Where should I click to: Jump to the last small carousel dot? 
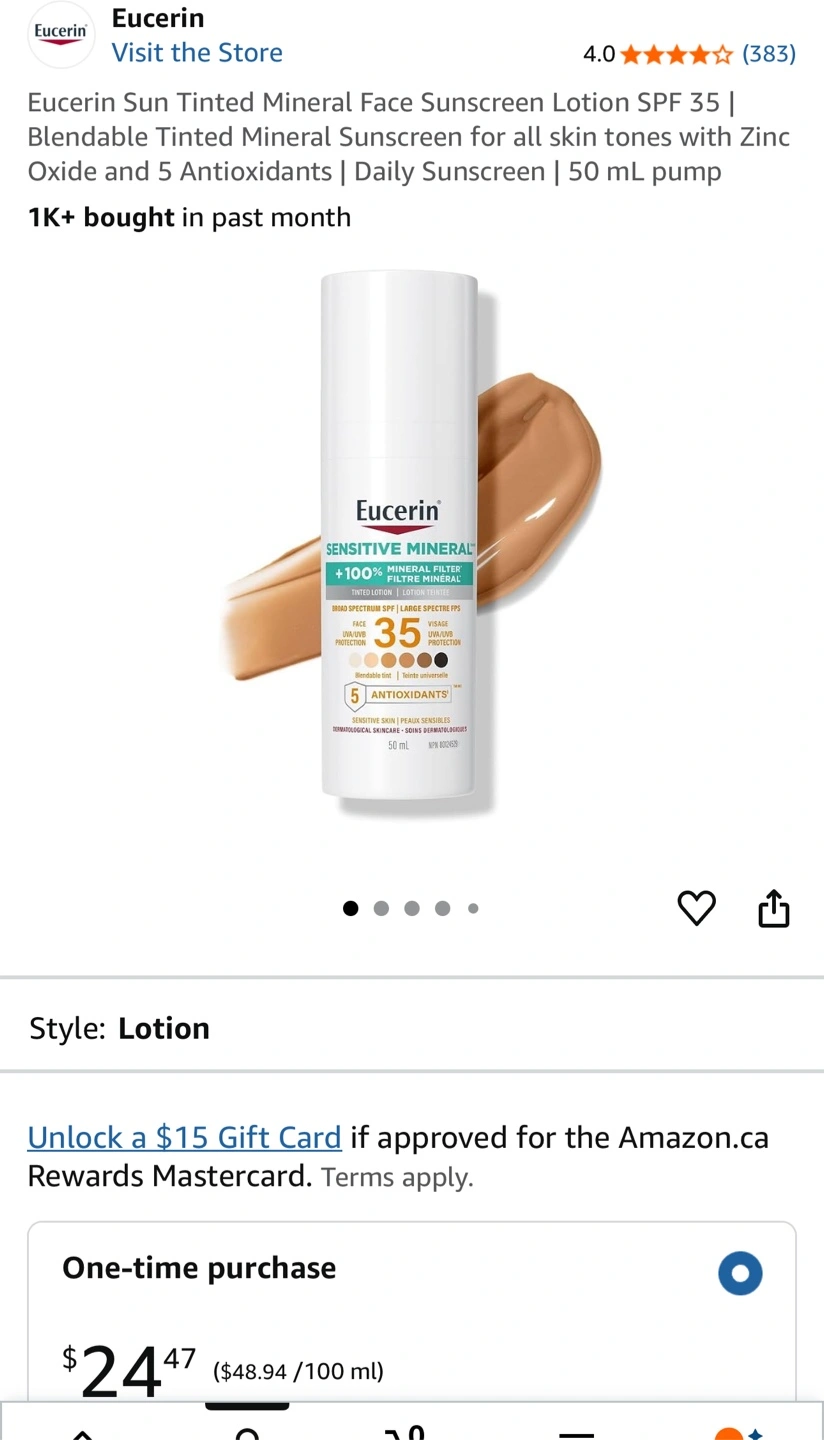(x=473, y=908)
